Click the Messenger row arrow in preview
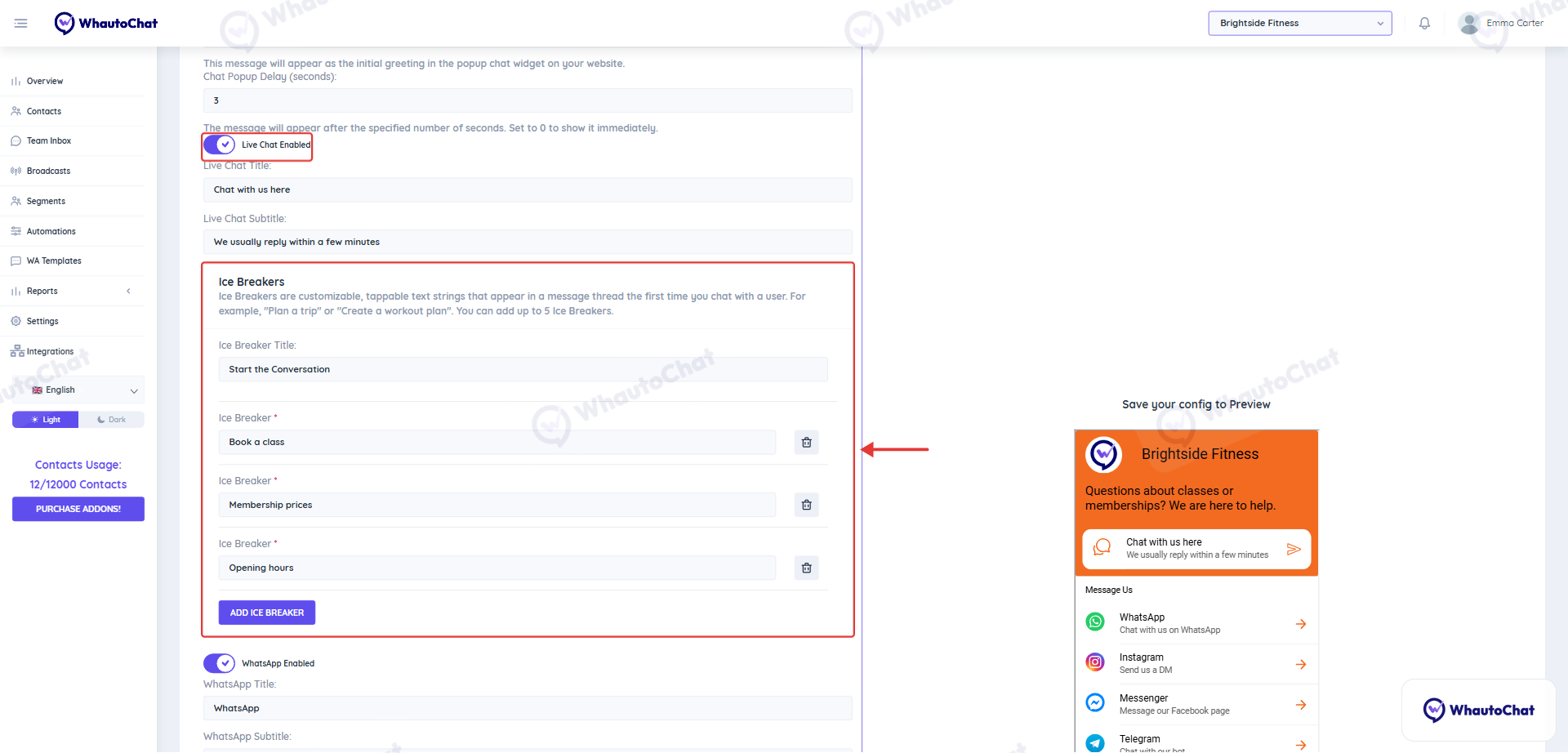The image size is (1568, 753). (1301, 704)
